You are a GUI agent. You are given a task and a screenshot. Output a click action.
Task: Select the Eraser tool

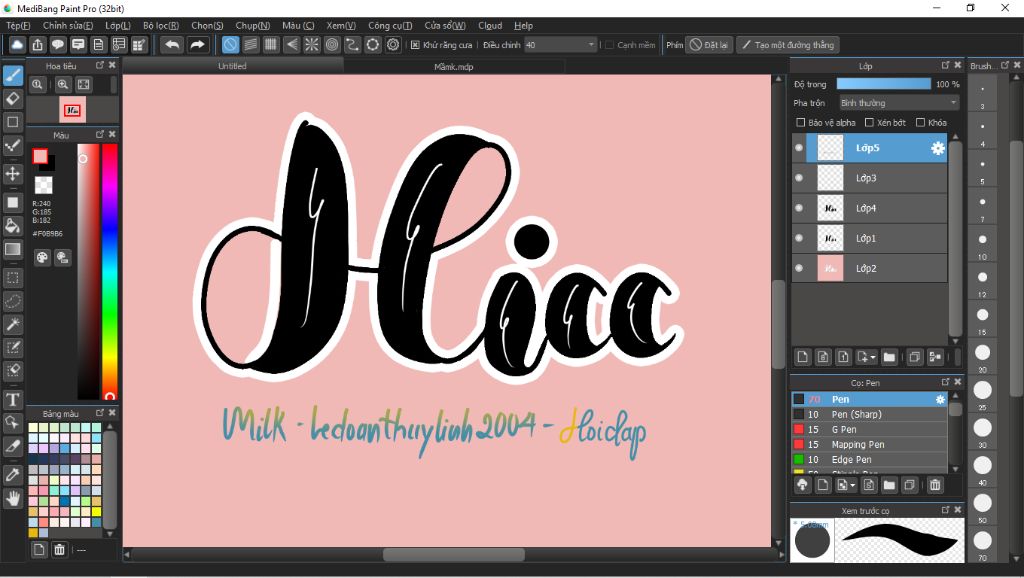(13, 99)
